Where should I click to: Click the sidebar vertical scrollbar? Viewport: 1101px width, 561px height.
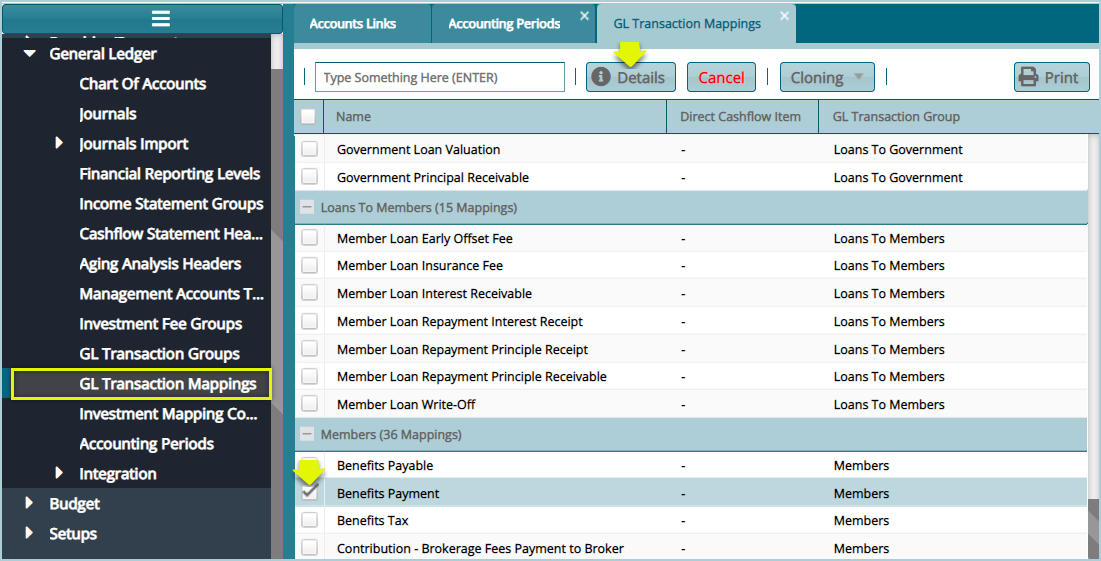(277, 295)
